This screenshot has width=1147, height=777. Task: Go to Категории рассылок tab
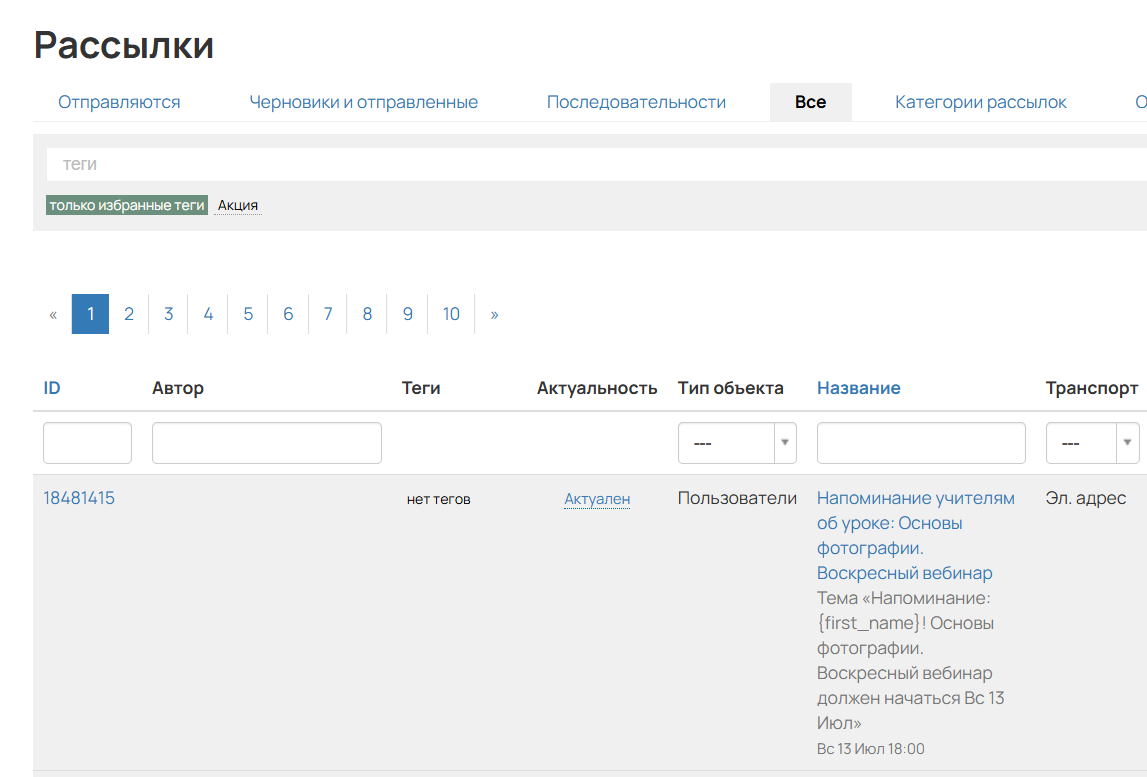(980, 102)
